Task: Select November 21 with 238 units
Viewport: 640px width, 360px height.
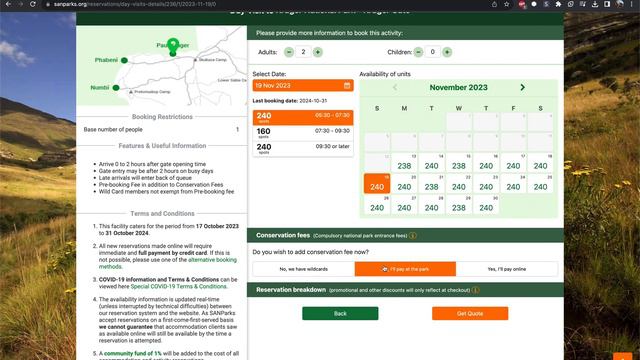Action: 431,183
